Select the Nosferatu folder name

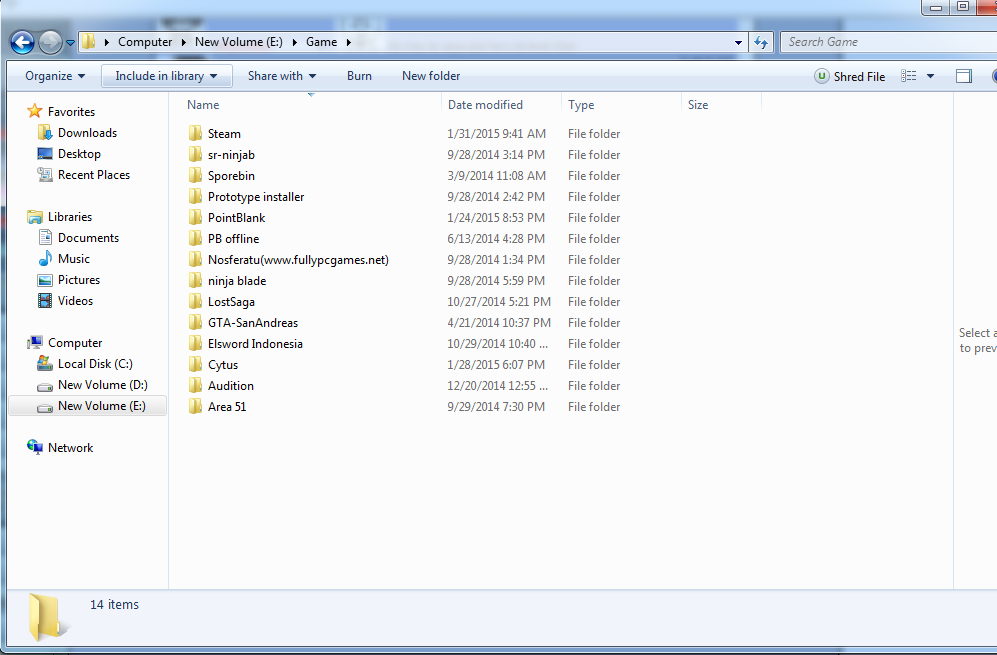(298, 259)
